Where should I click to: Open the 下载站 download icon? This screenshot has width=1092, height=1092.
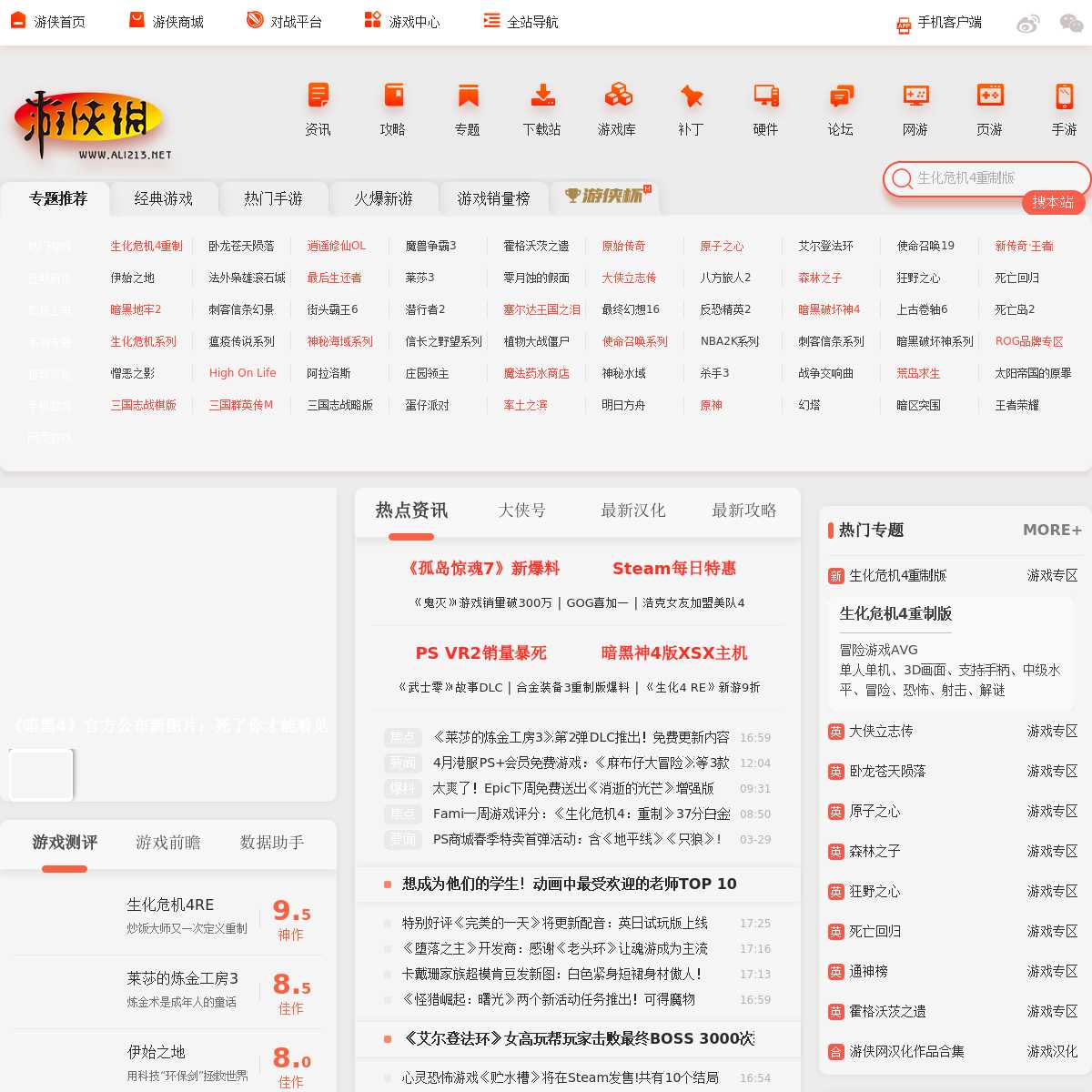[x=542, y=96]
